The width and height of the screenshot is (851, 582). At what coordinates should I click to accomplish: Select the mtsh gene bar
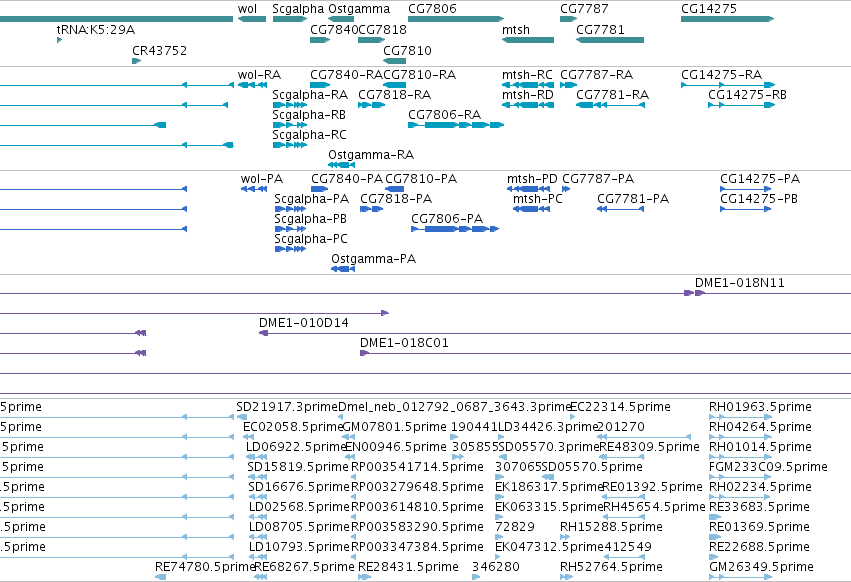coord(528,40)
